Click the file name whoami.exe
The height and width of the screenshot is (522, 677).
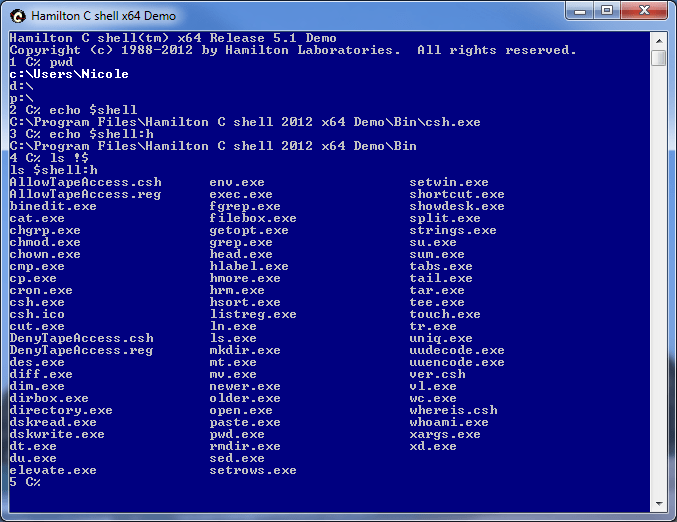coord(449,422)
